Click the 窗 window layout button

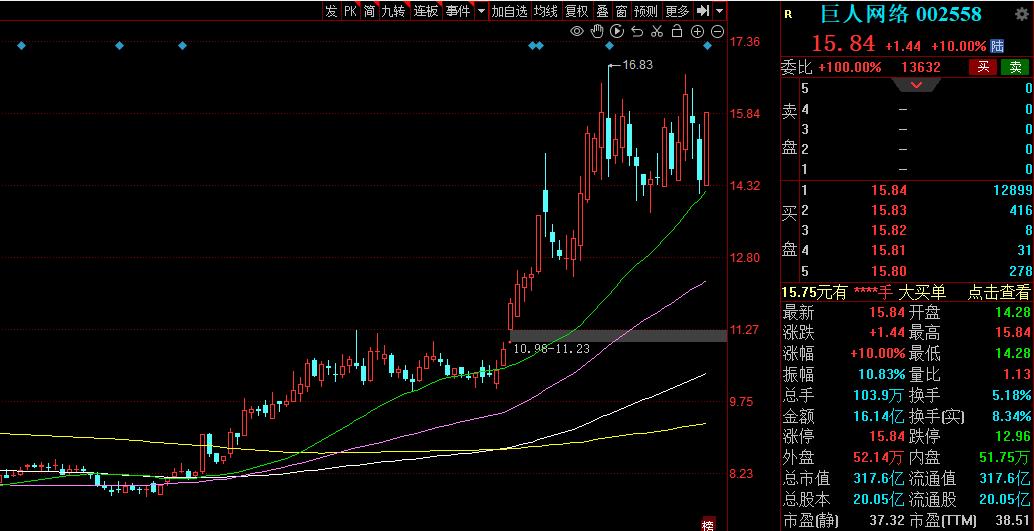(621, 11)
